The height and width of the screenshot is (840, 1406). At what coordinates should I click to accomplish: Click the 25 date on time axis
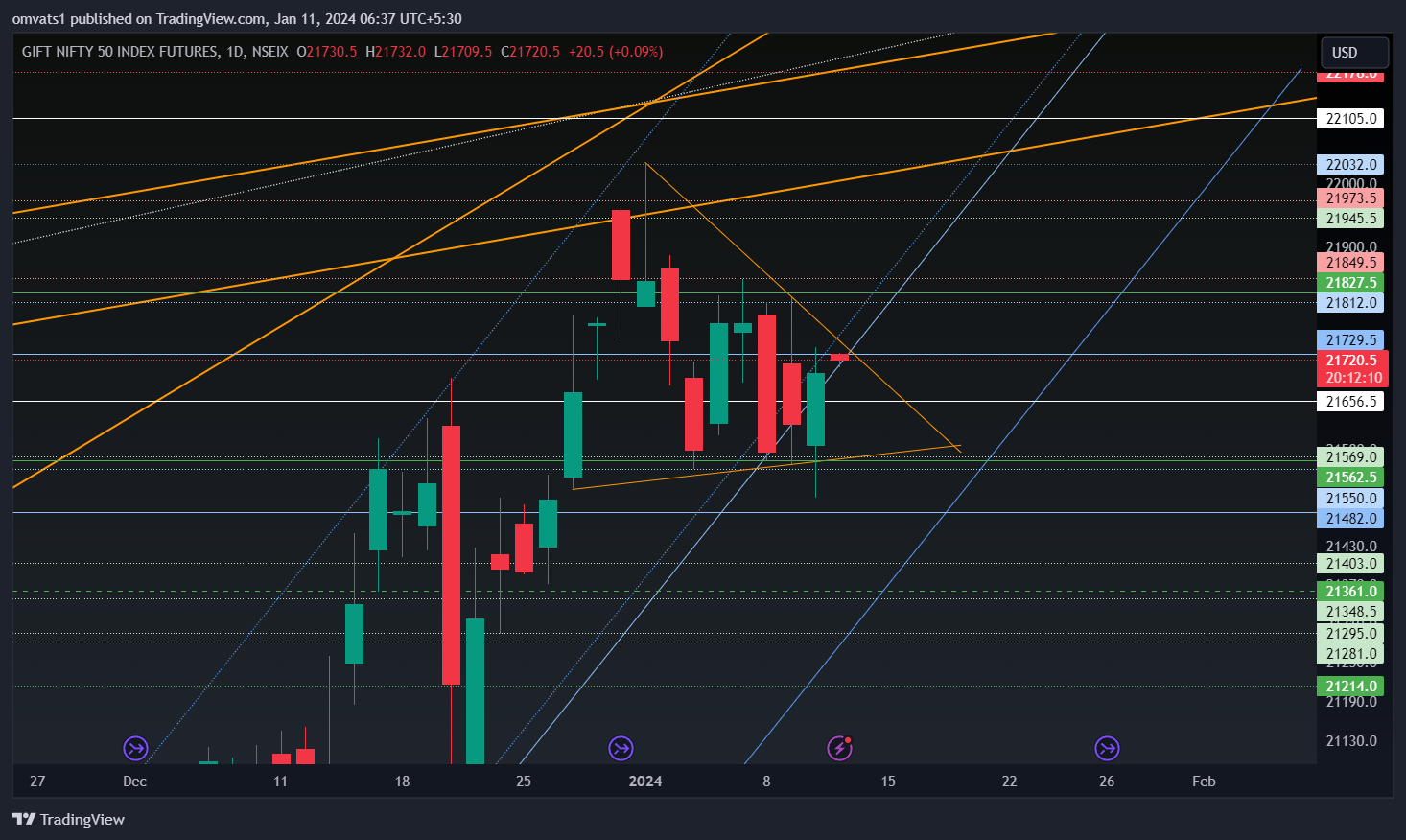523,782
